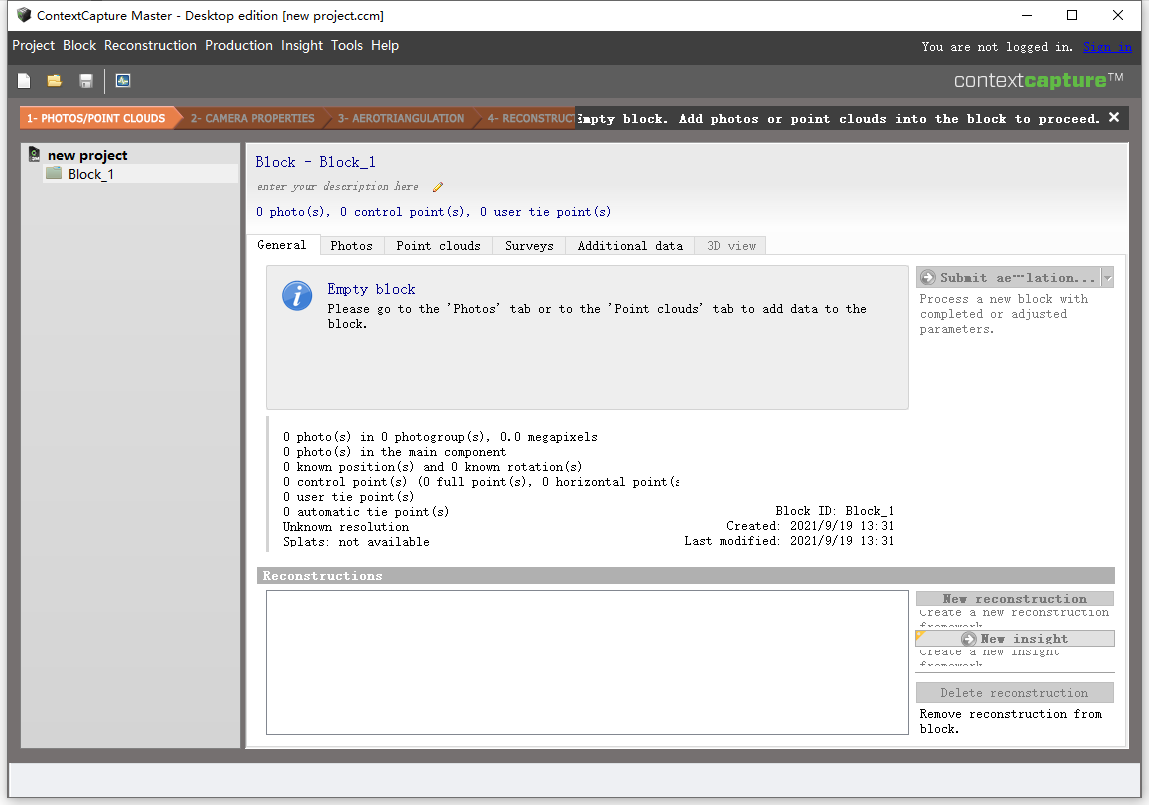Image resolution: width=1149 pixels, height=805 pixels.
Task: Click '0 automatic tie point(s)' line
Action: [366, 512]
